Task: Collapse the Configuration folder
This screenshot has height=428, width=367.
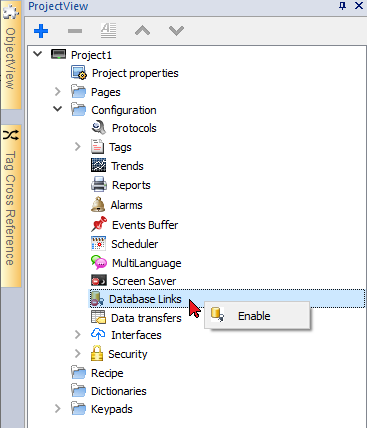Action: click(x=58, y=109)
